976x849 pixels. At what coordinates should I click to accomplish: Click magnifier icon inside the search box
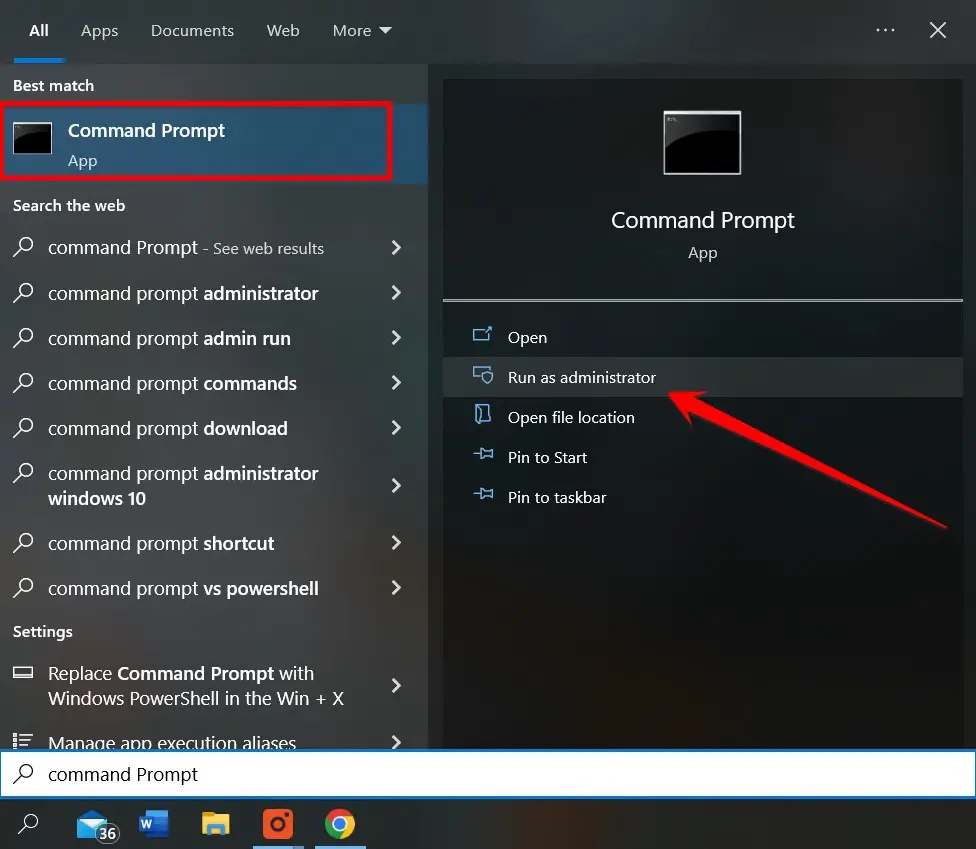coord(24,773)
